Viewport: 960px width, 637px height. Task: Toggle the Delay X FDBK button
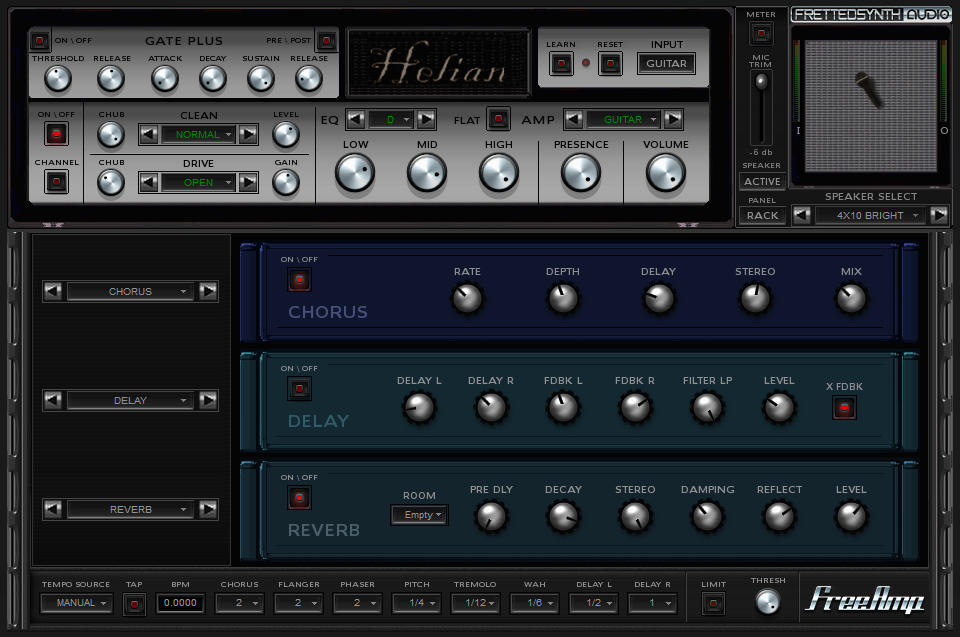pyautogui.click(x=844, y=408)
